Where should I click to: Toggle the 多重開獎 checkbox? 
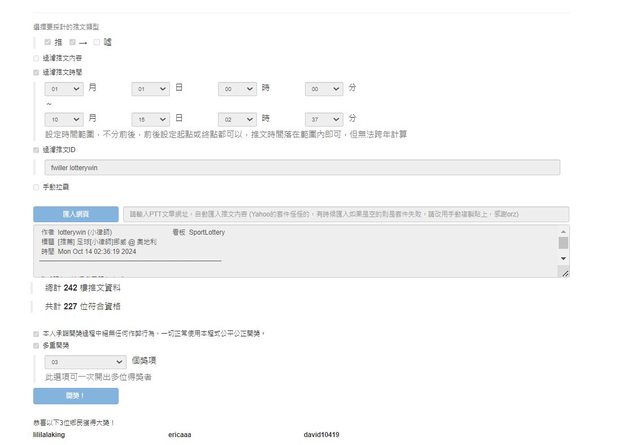click(36, 345)
